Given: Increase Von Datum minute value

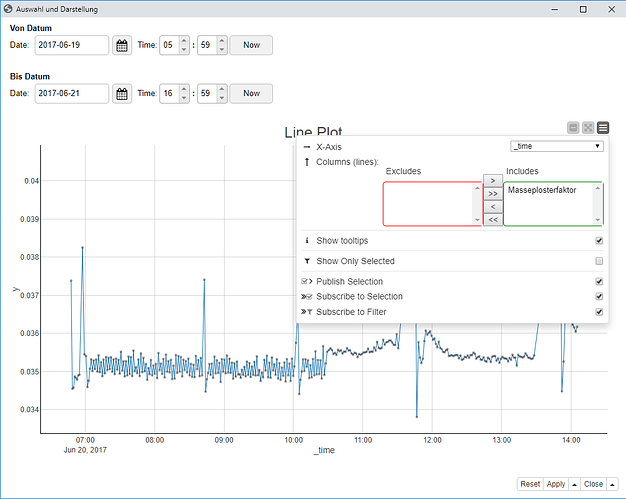Looking at the screenshot, I should click(222, 41).
